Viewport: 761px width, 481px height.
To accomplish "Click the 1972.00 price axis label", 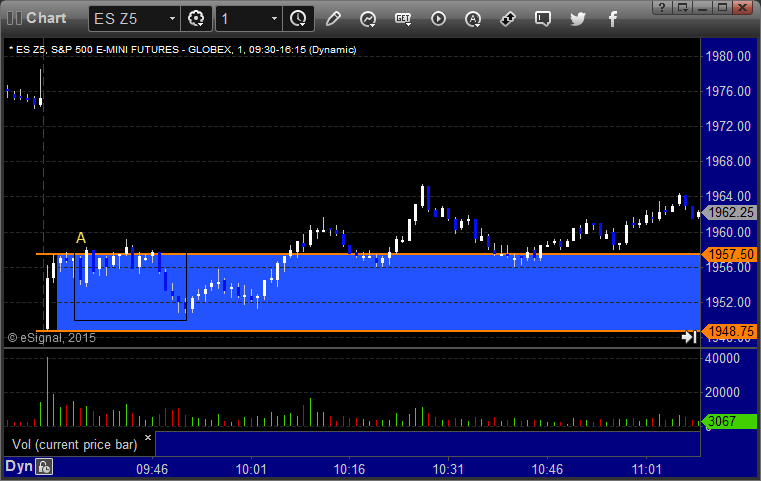I will 728,126.
